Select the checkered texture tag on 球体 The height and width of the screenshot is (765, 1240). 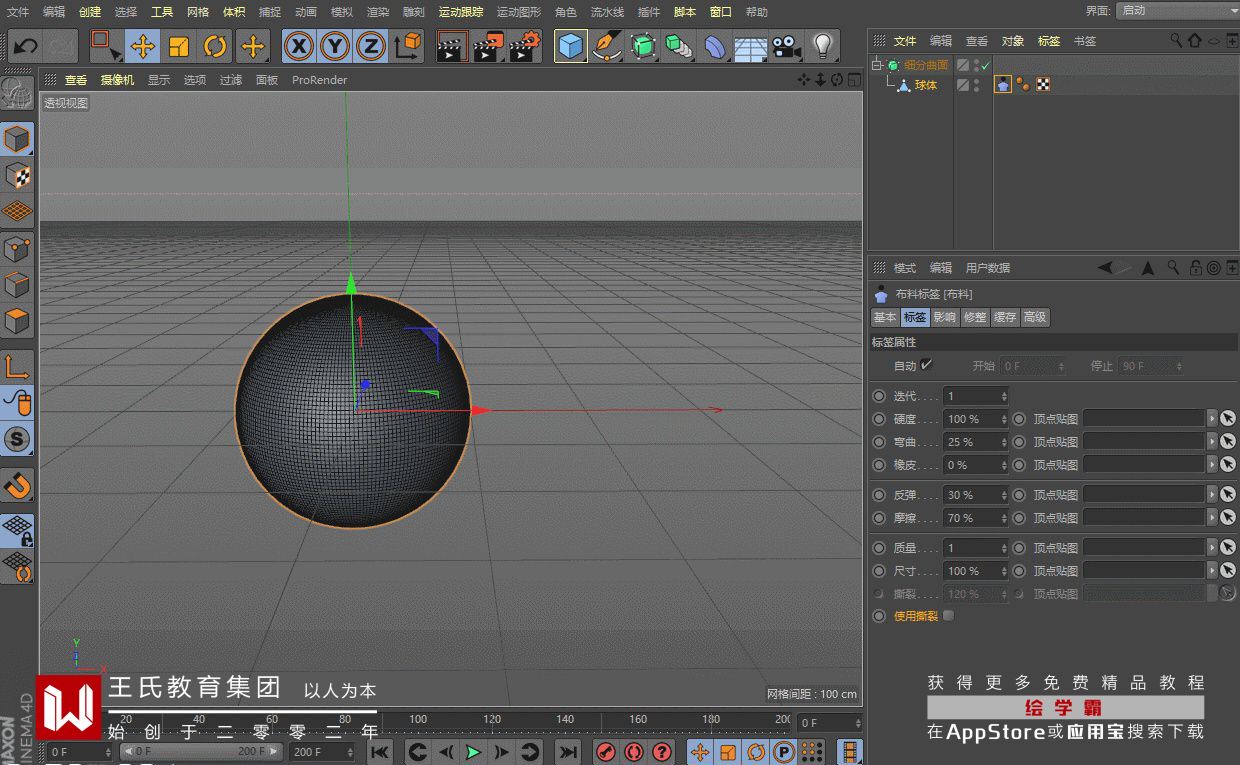point(1043,85)
